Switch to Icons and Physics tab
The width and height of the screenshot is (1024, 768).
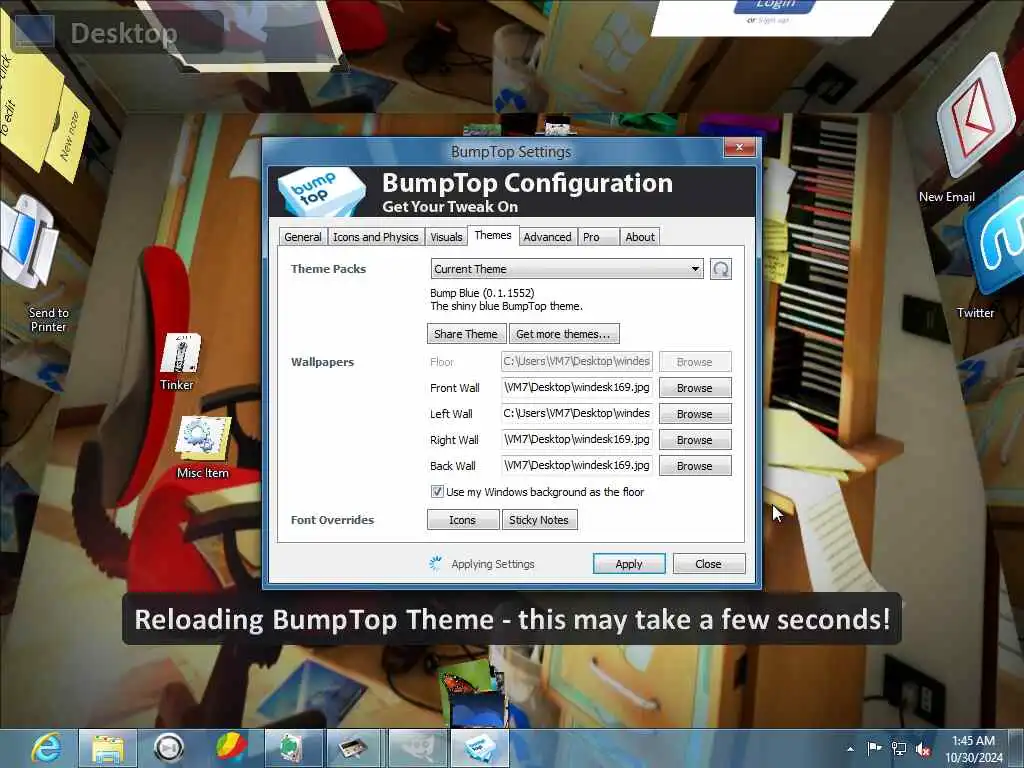coord(376,236)
